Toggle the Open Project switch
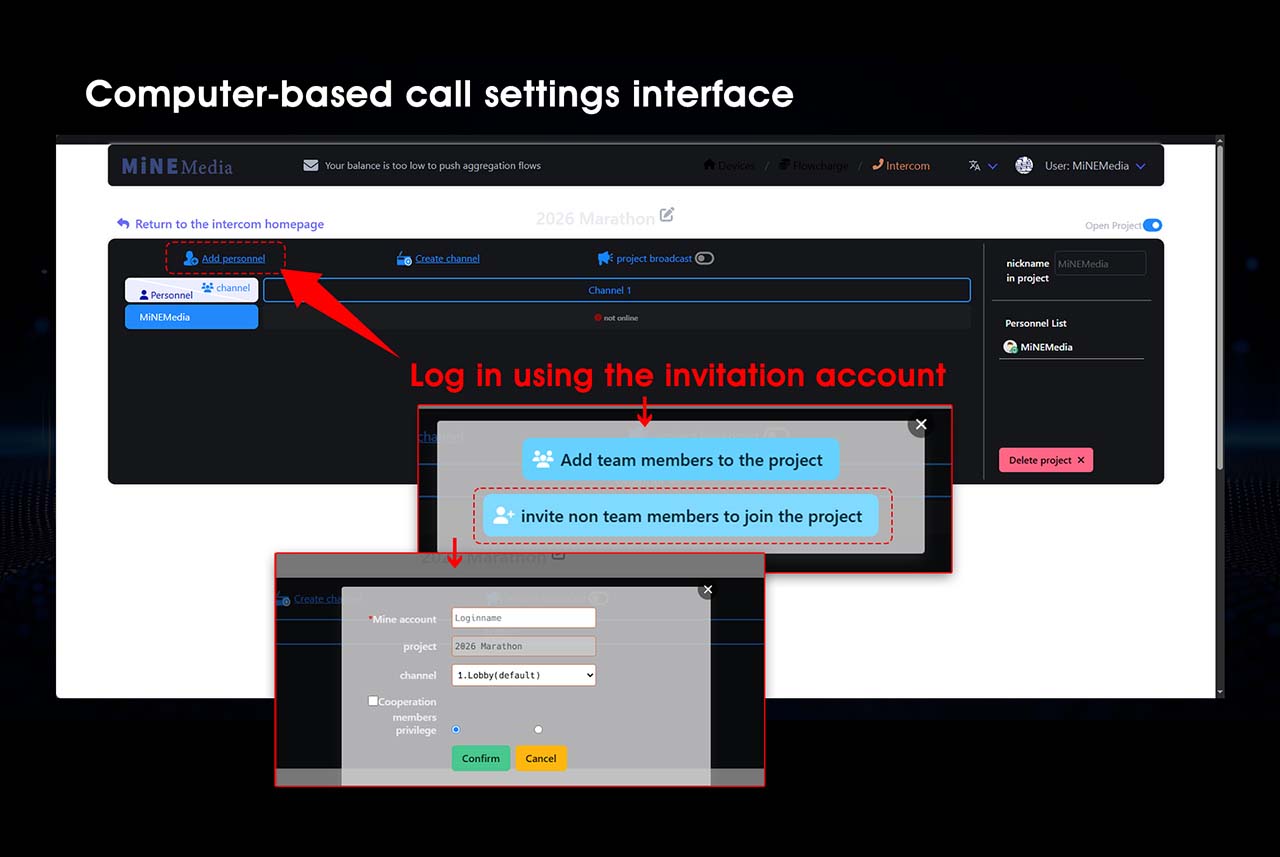The height and width of the screenshot is (857, 1280). (1152, 225)
